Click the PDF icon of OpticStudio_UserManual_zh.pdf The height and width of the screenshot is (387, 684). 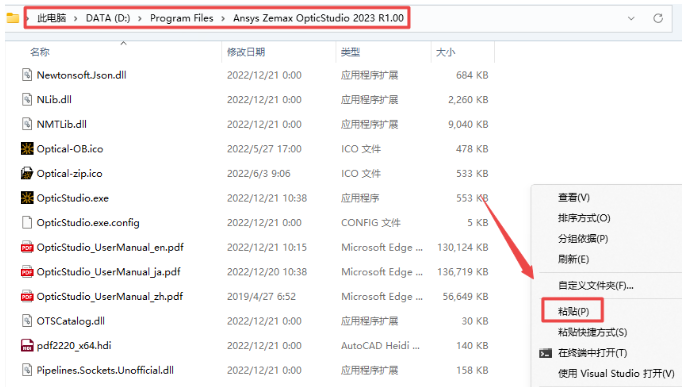click(x=27, y=297)
